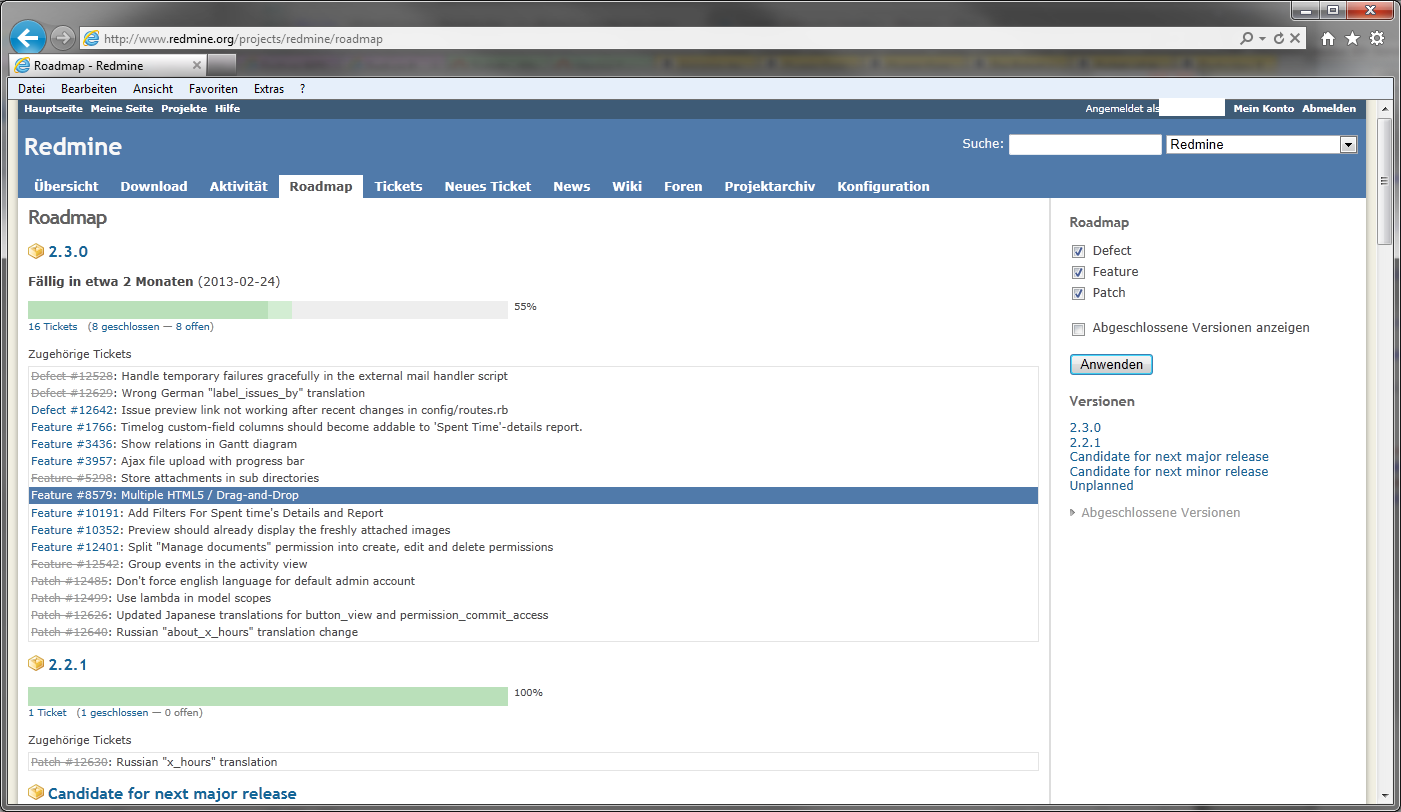
Task: Open Candidate for next minor release link
Action: [x=1169, y=471]
